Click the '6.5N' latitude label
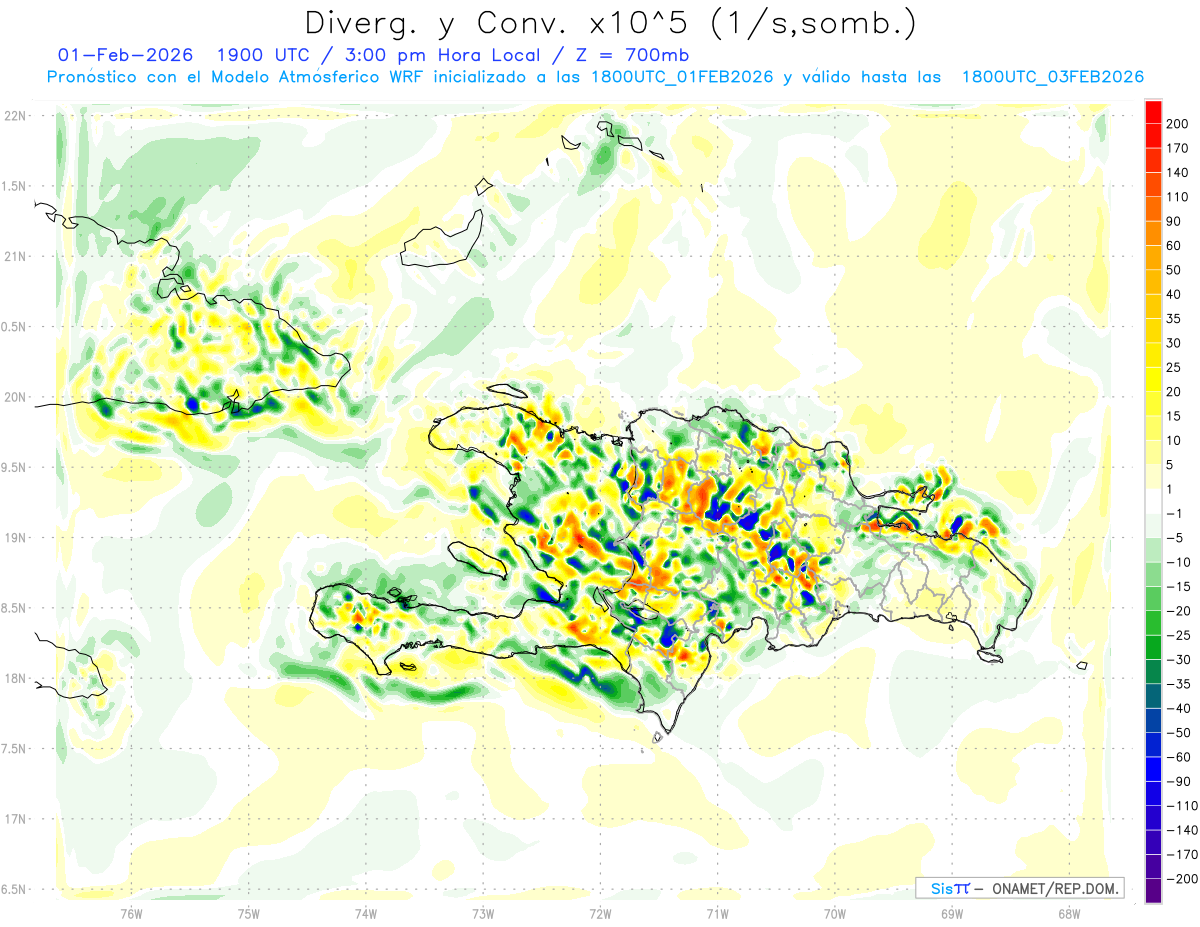Image resolution: width=1200 pixels, height=927 pixels. (x=15, y=889)
